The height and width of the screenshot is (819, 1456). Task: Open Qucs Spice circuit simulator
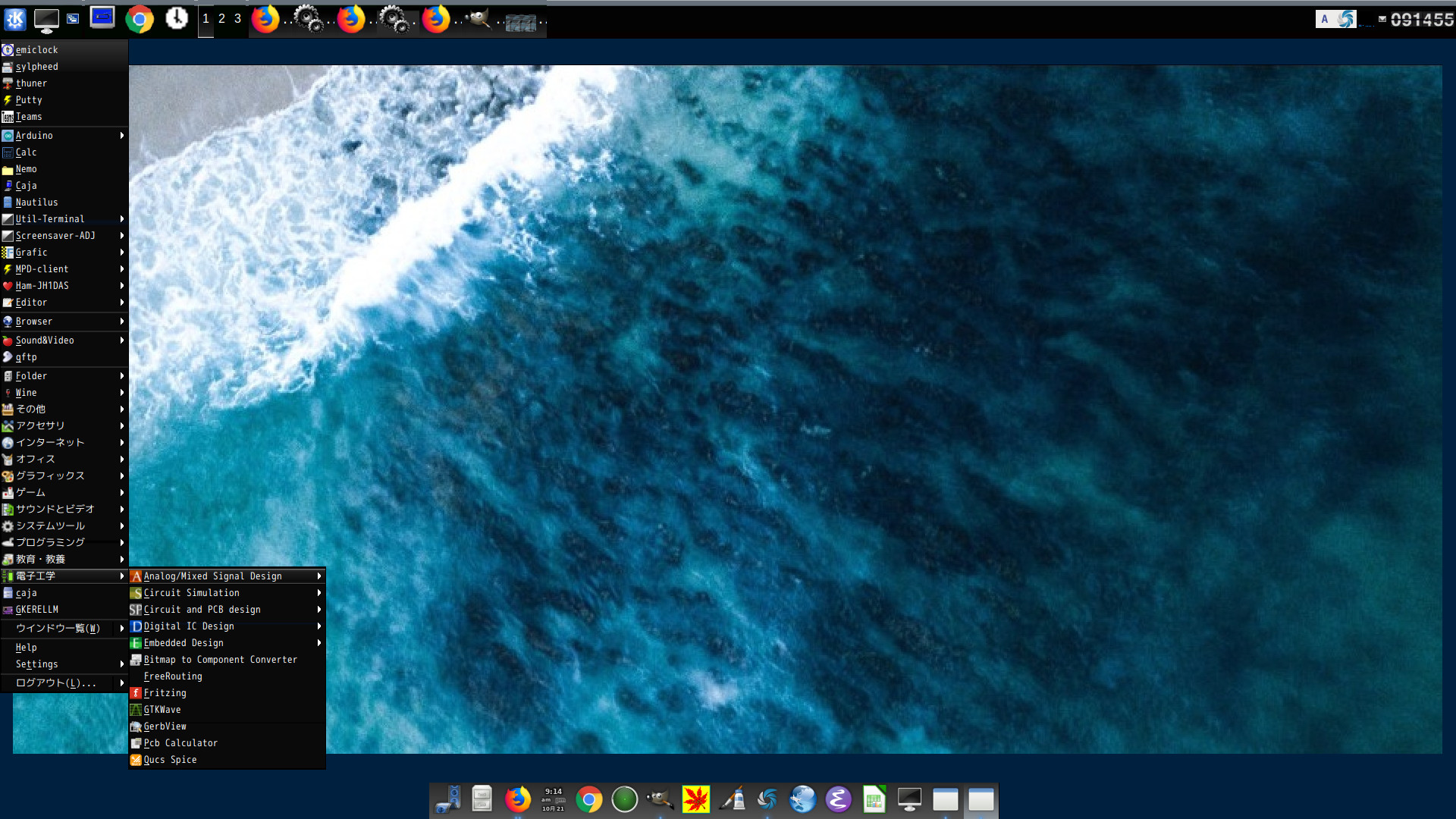(170, 759)
